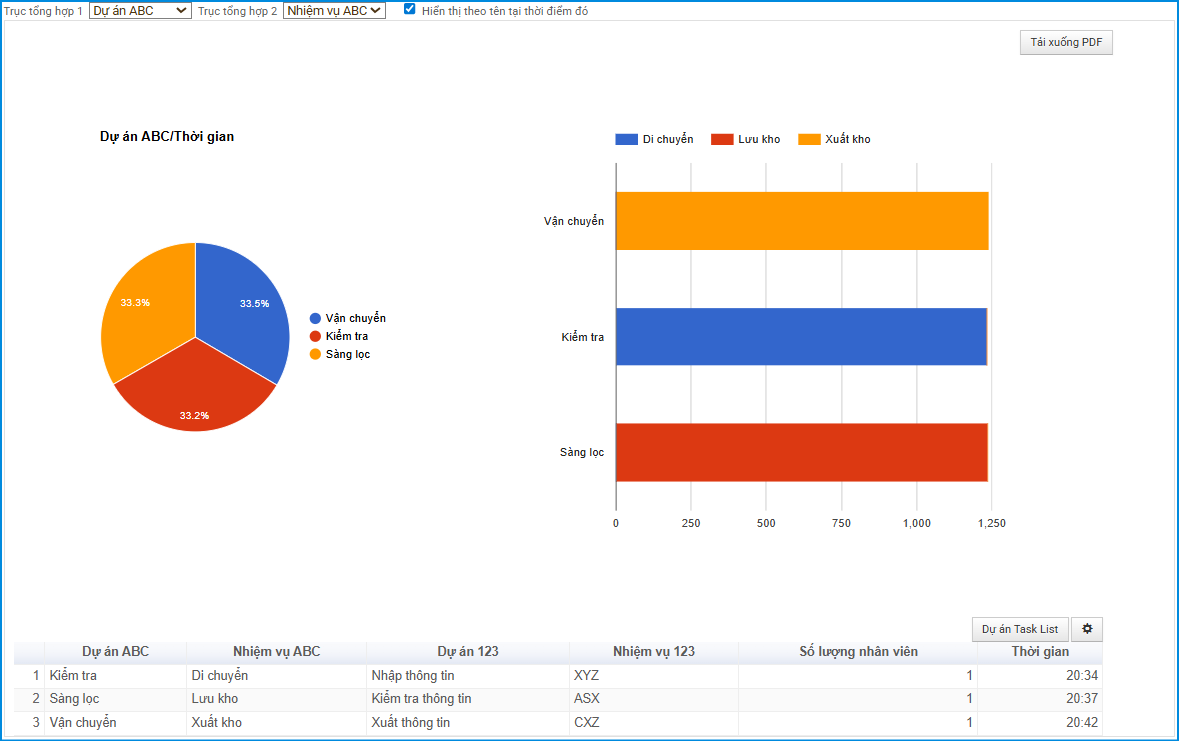Image resolution: width=1179 pixels, height=741 pixels.
Task: Open Dự án Task List button
Action: pyautogui.click(x=1020, y=629)
